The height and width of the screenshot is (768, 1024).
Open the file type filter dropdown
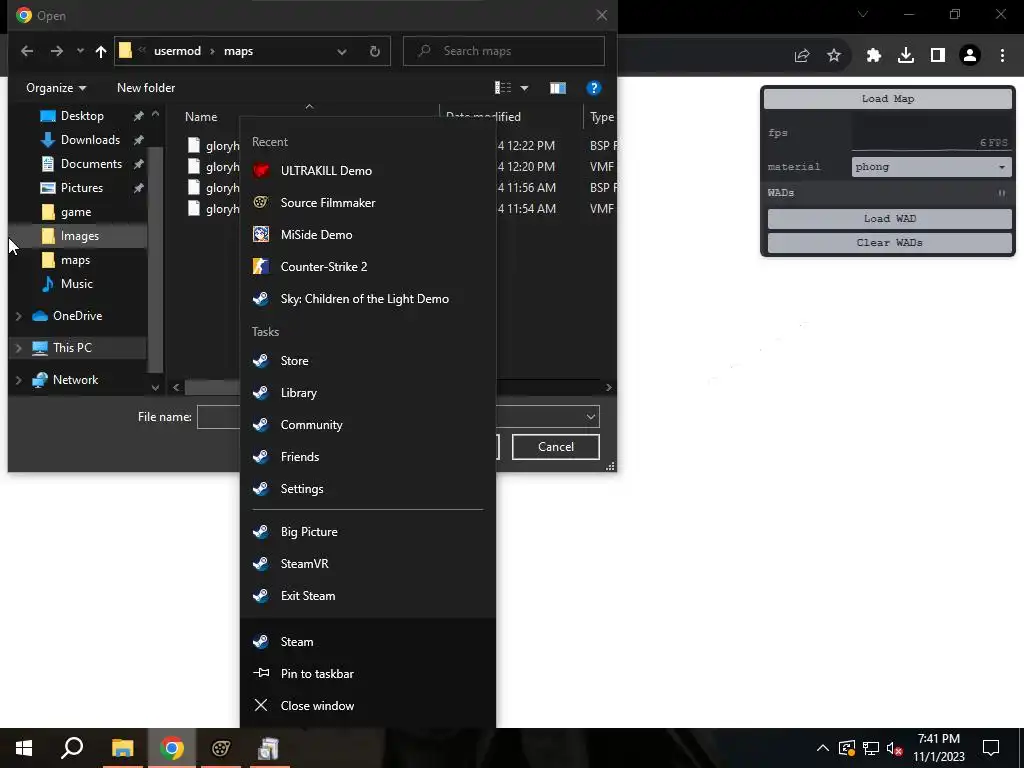coord(590,417)
